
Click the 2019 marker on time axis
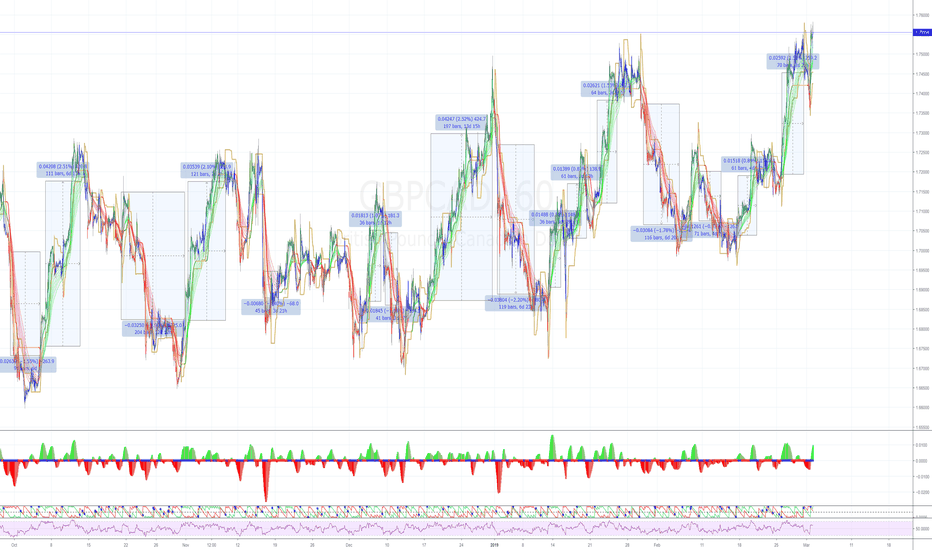coord(495,545)
